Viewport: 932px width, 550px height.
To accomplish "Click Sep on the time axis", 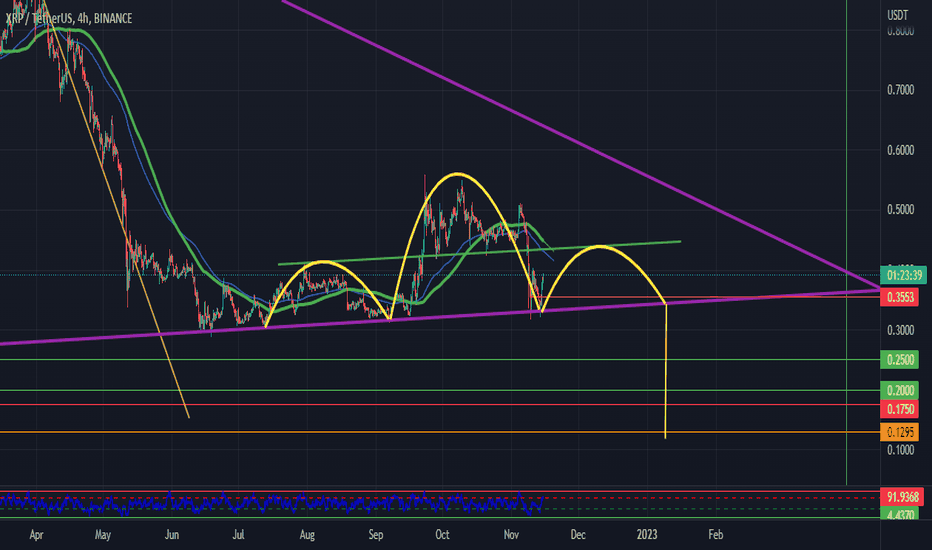I will 376,535.
